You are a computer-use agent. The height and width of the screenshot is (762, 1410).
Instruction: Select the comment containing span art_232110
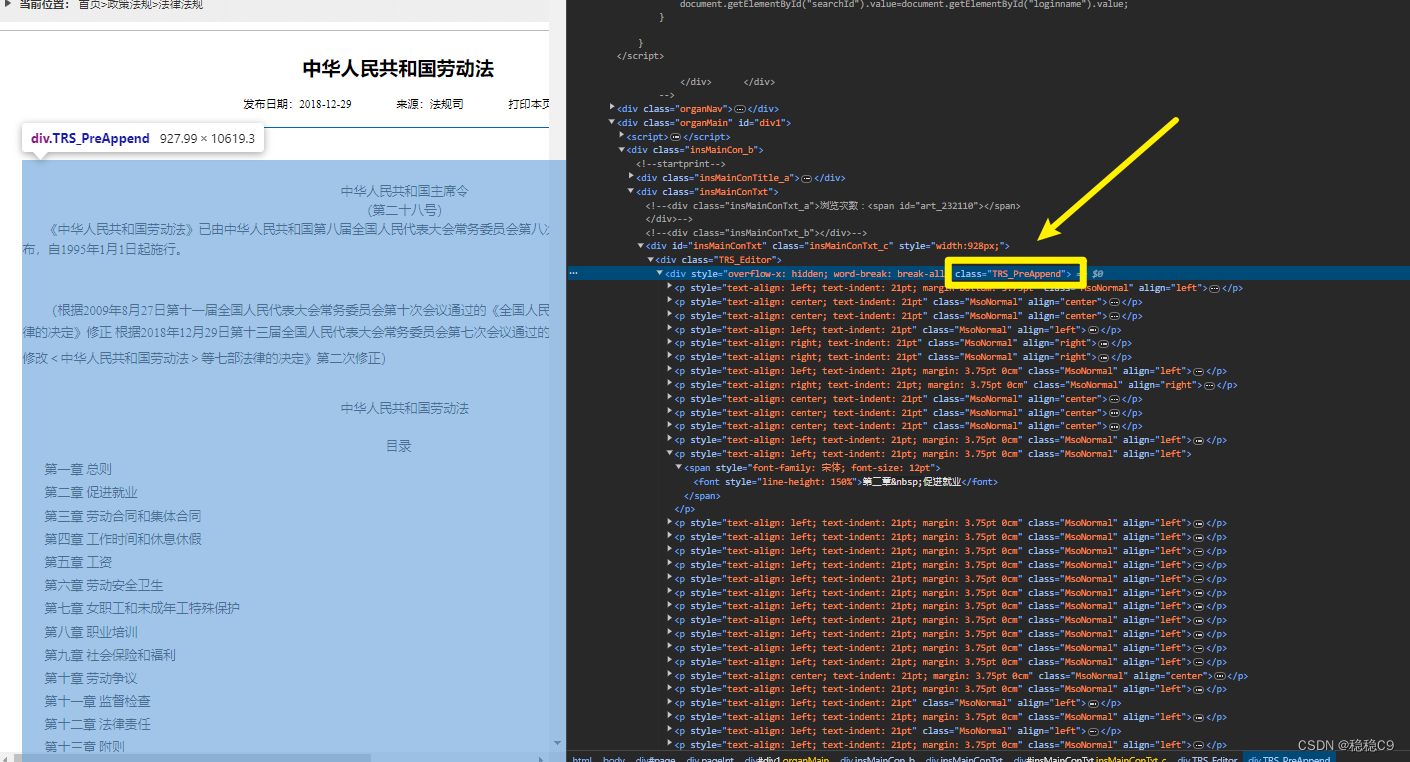833,205
